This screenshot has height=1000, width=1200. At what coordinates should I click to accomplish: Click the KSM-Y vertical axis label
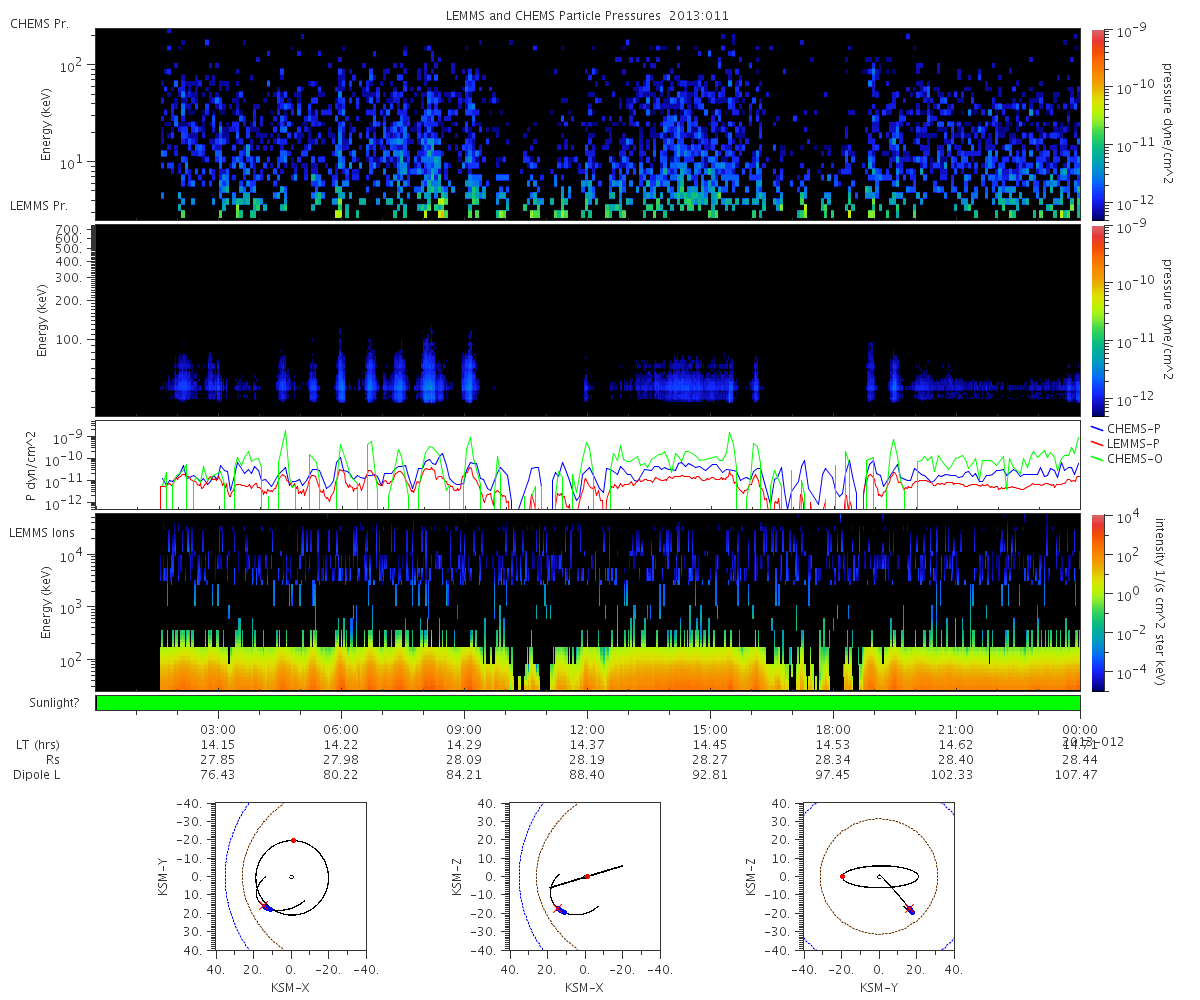pyautogui.click(x=164, y=875)
